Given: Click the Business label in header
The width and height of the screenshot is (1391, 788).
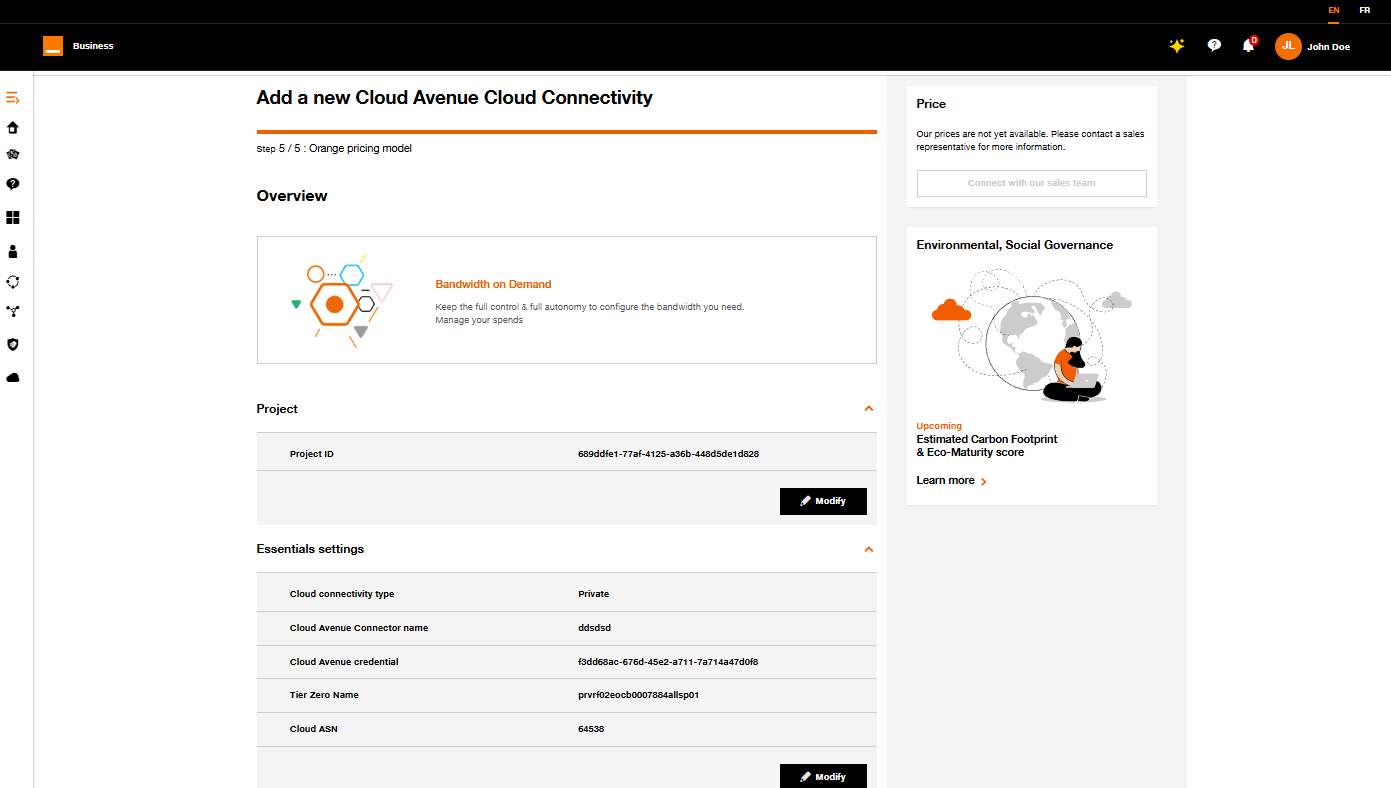Looking at the screenshot, I should click(x=93, y=46).
